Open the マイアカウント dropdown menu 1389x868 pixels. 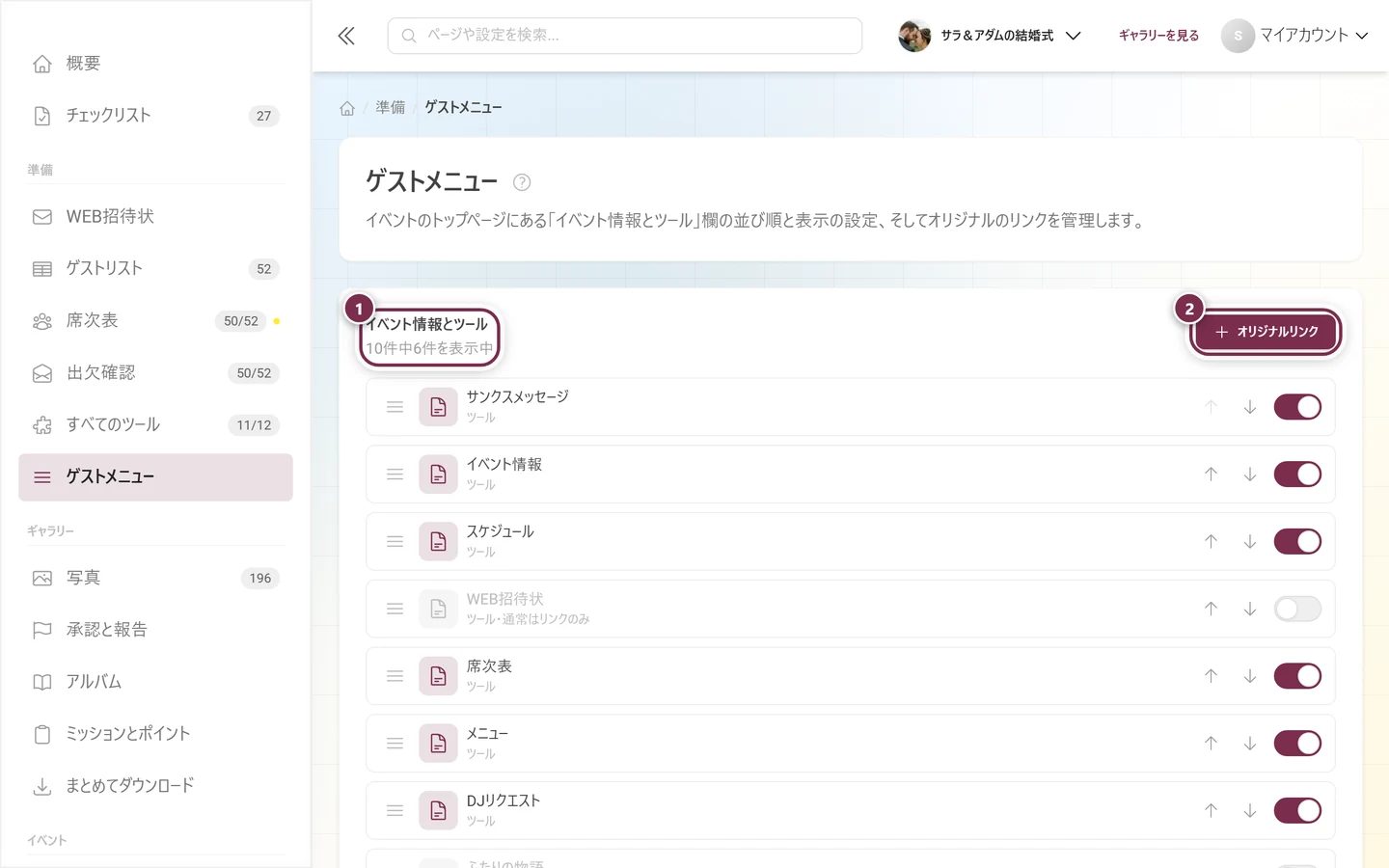pos(1294,36)
